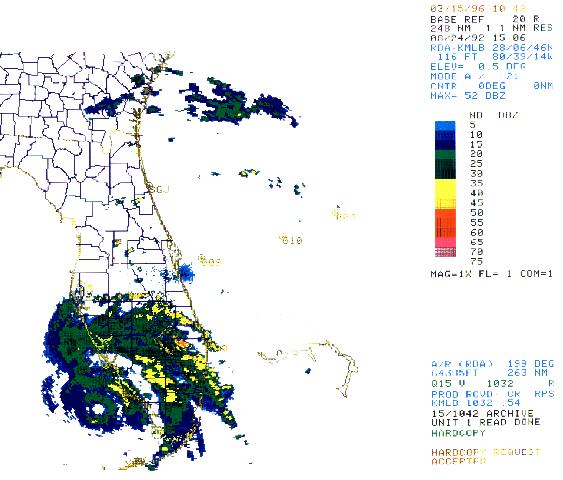563x480 pixels.
Task: Click the green HARDCOPY status text
Action: 458,433
